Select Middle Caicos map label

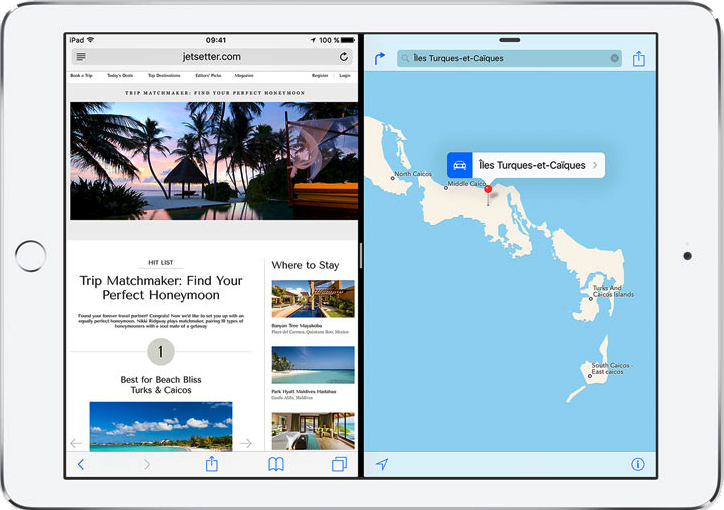466,183
